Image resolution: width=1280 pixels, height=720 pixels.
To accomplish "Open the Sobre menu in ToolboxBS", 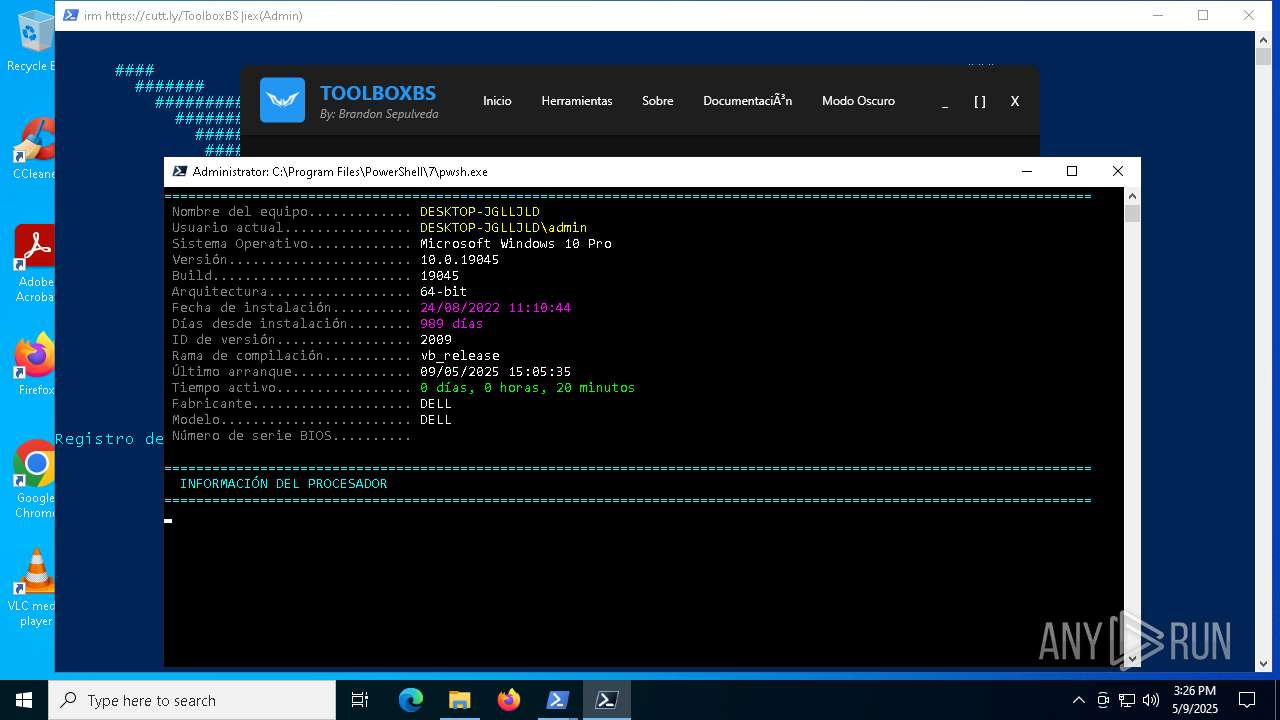I will (x=658, y=101).
